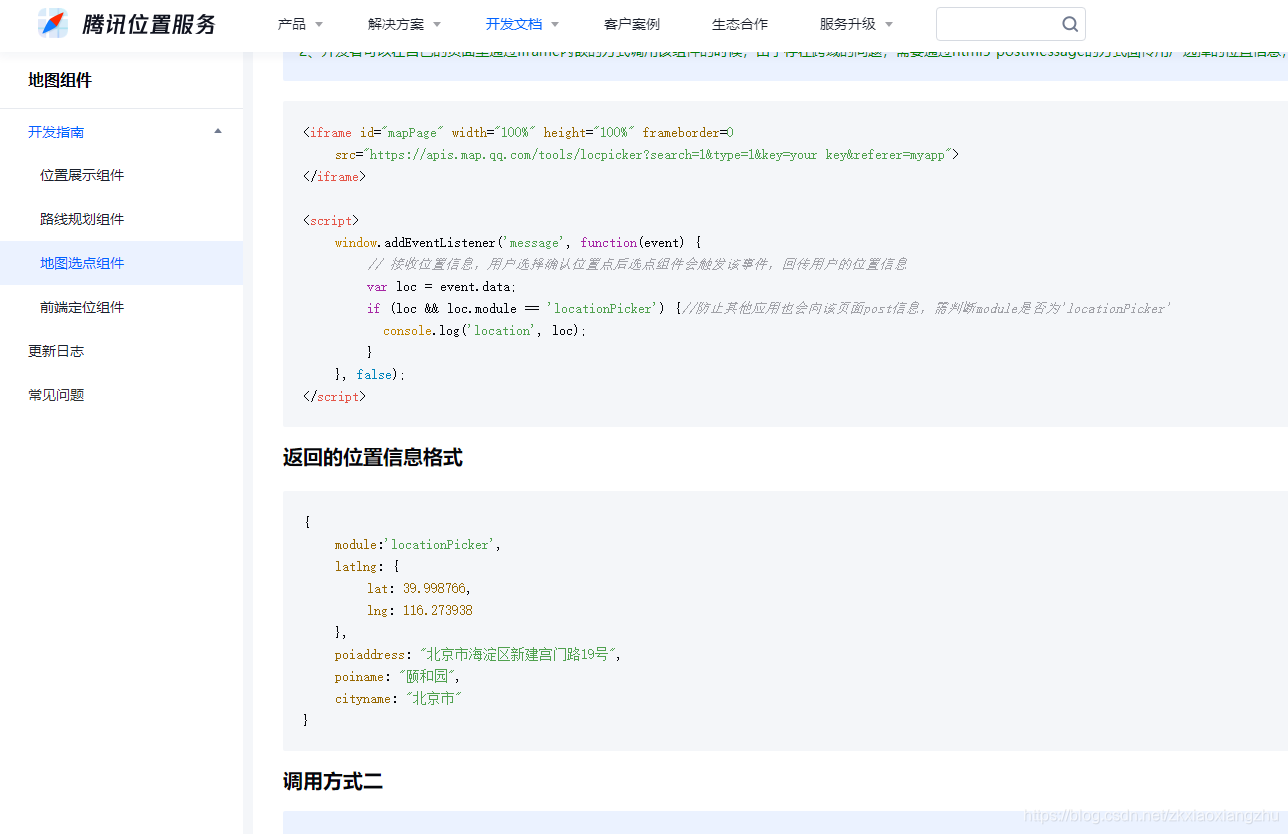Viewport: 1288px width, 834px height.
Task: Click the window.addEventListener code line
Action: click(518, 243)
